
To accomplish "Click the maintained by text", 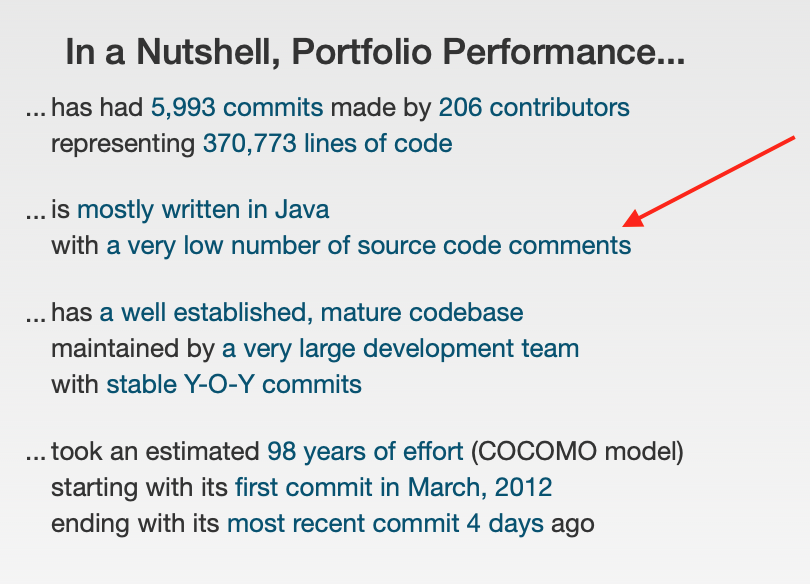I will click(x=133, y=349).
